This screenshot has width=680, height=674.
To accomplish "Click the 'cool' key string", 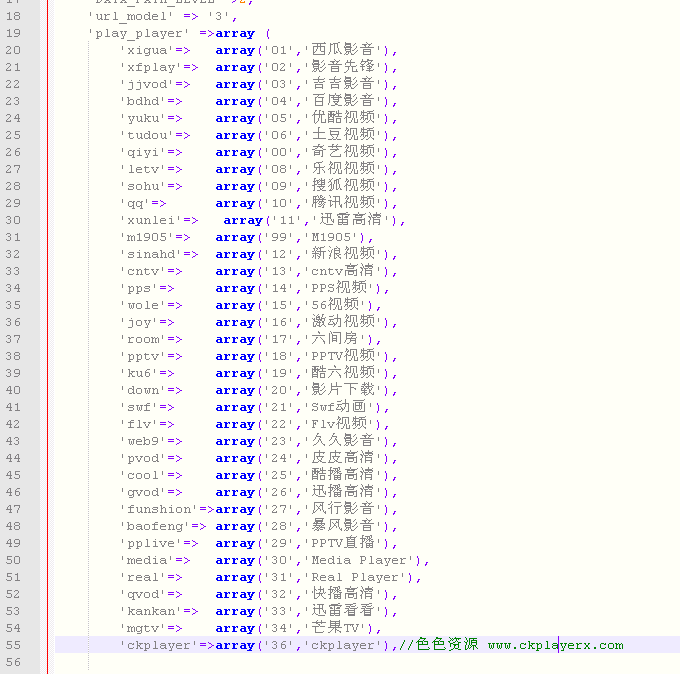I will pyautogui.click(x=143, y=475).
